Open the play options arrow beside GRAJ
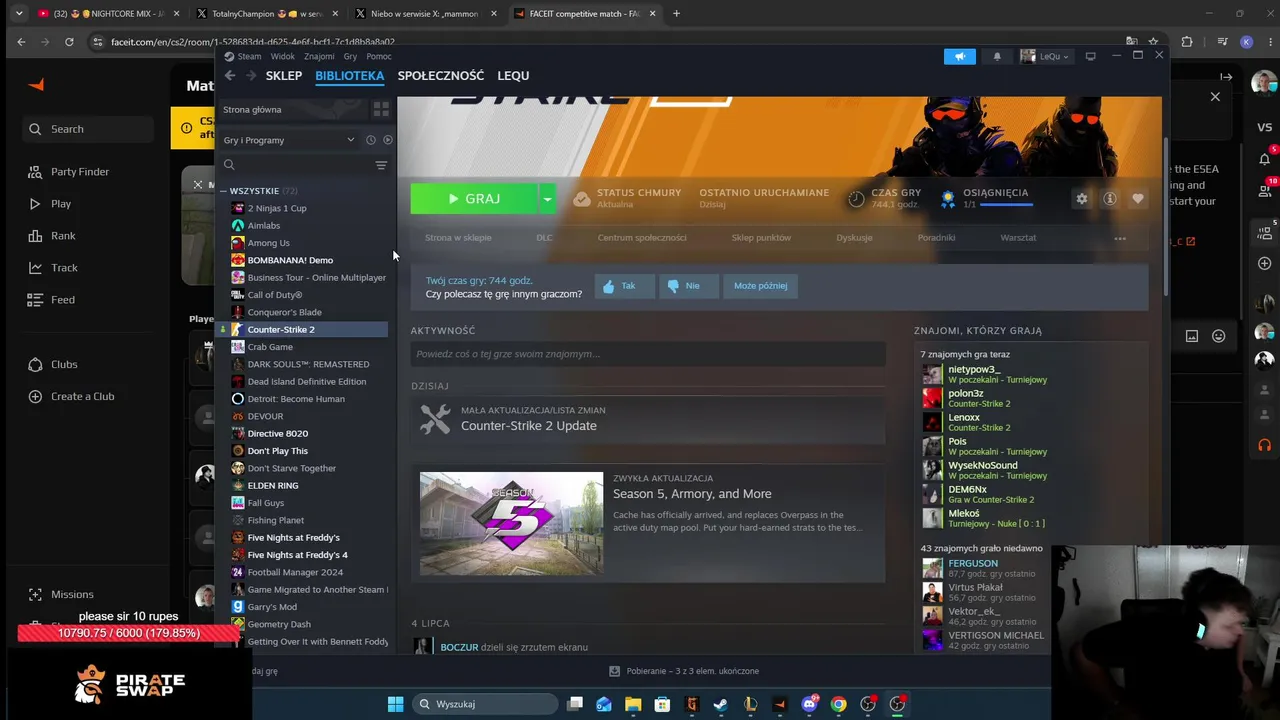Viewport: 1280px width, 720px height. click(x=547, y=199)
